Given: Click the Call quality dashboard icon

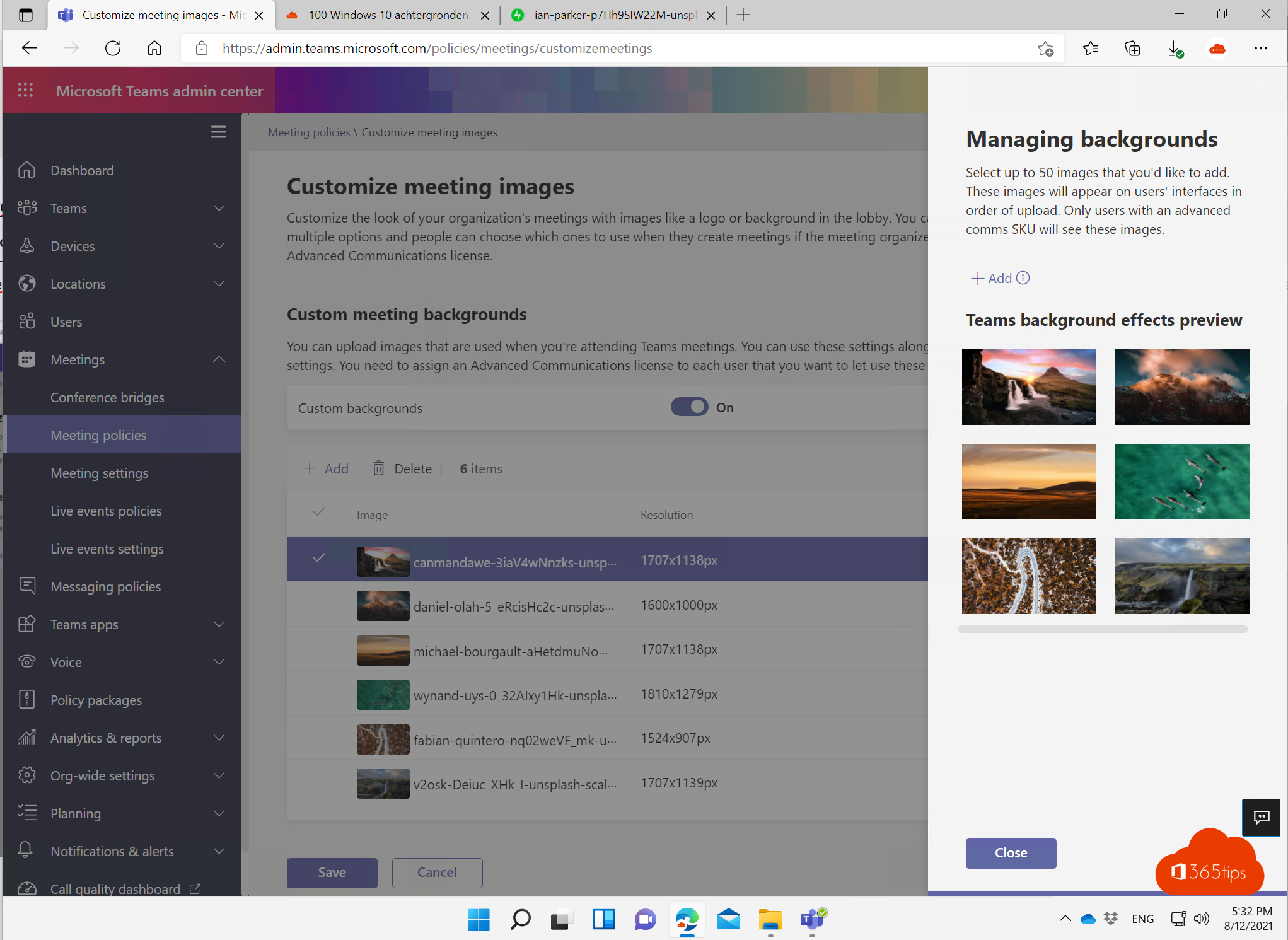Looking at the screenshot, I should (27, 889).
